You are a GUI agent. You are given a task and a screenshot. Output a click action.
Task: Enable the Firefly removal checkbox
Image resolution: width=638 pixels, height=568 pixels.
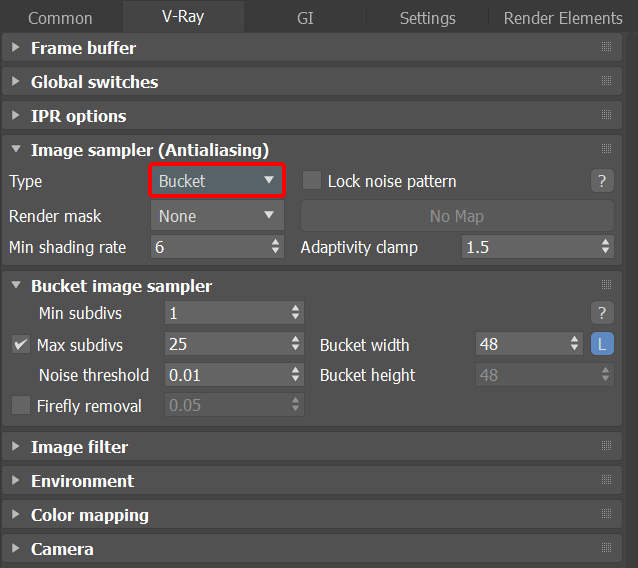(21, 406)
